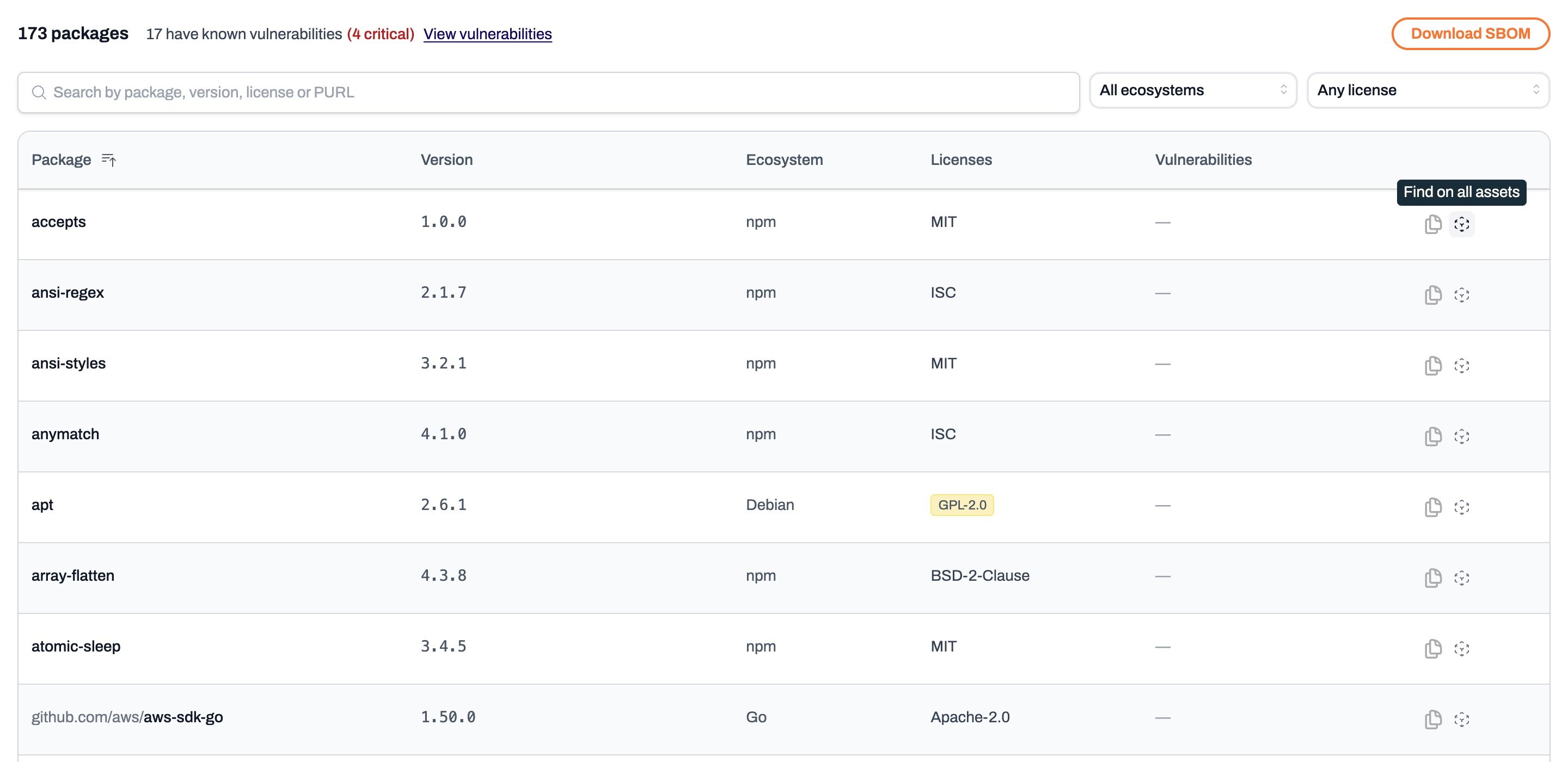This screenshot has width=1568, height=762.
Task: Find atomic-sleep on all assets
Action: 1461,648
